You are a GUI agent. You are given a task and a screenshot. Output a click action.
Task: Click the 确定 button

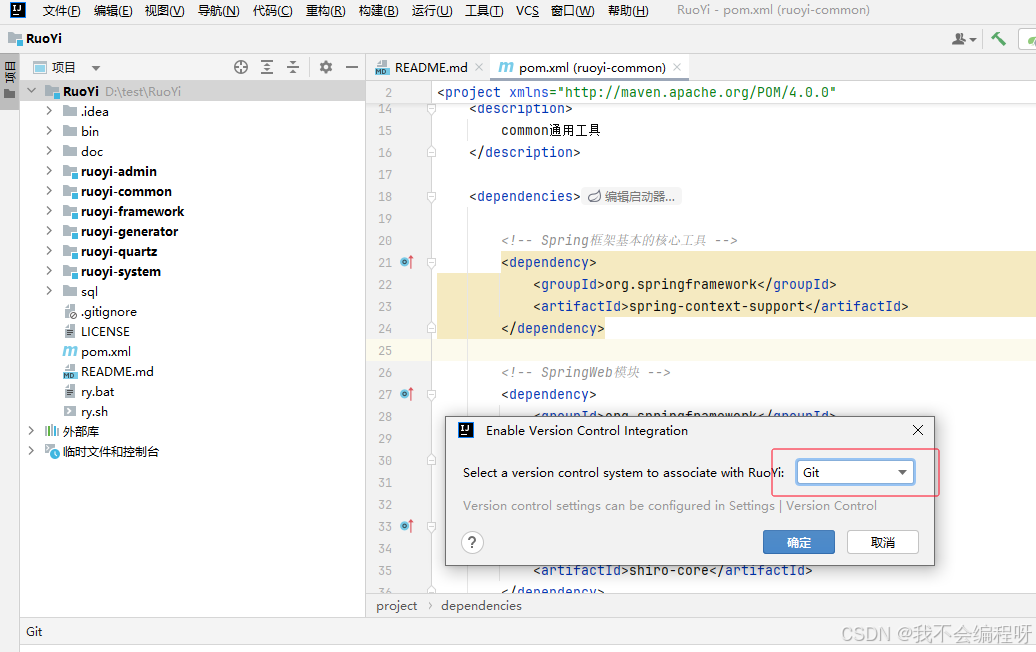[x=799, y=542]
